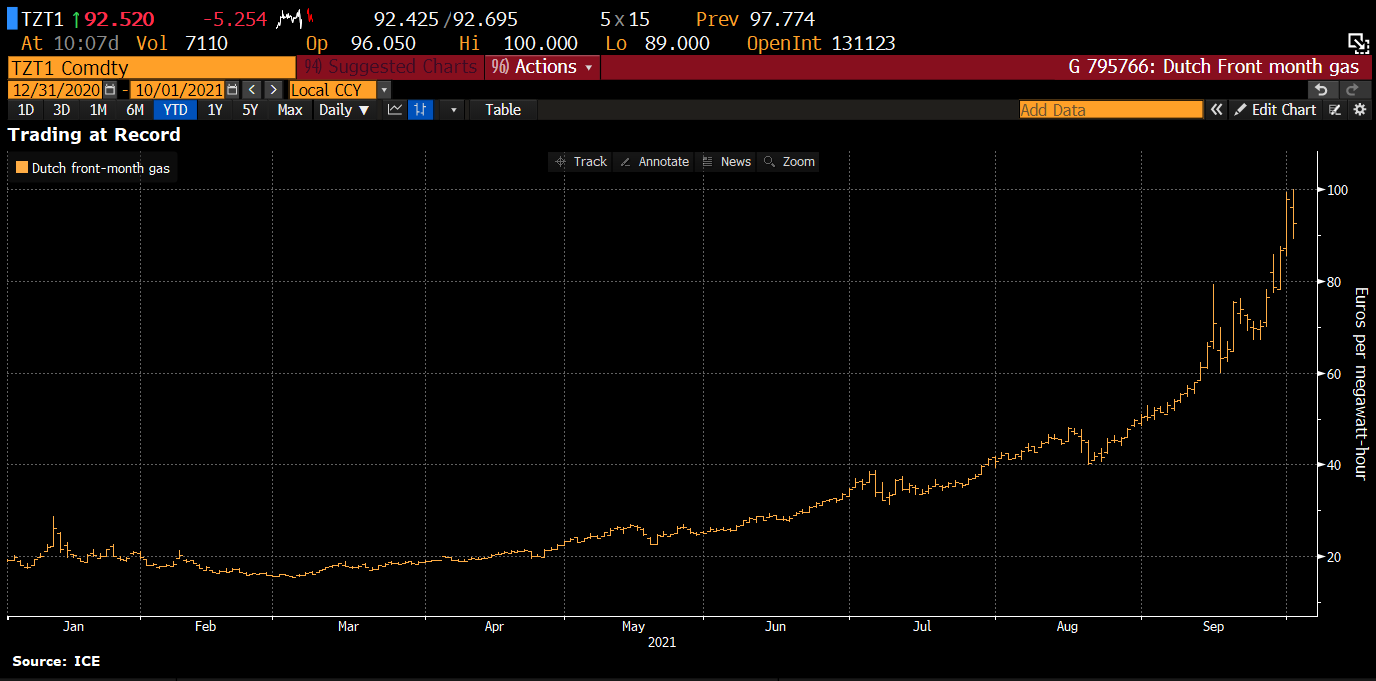1376x681 pixels.
Task: Open the Daily periodicity dropdown
Action: pyautogui.click(x=344, y=110)
